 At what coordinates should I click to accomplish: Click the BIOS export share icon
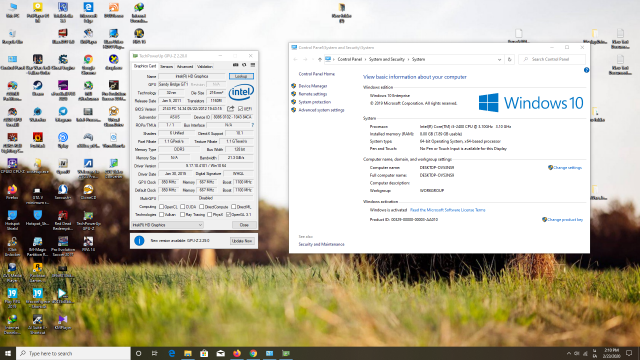231,109
